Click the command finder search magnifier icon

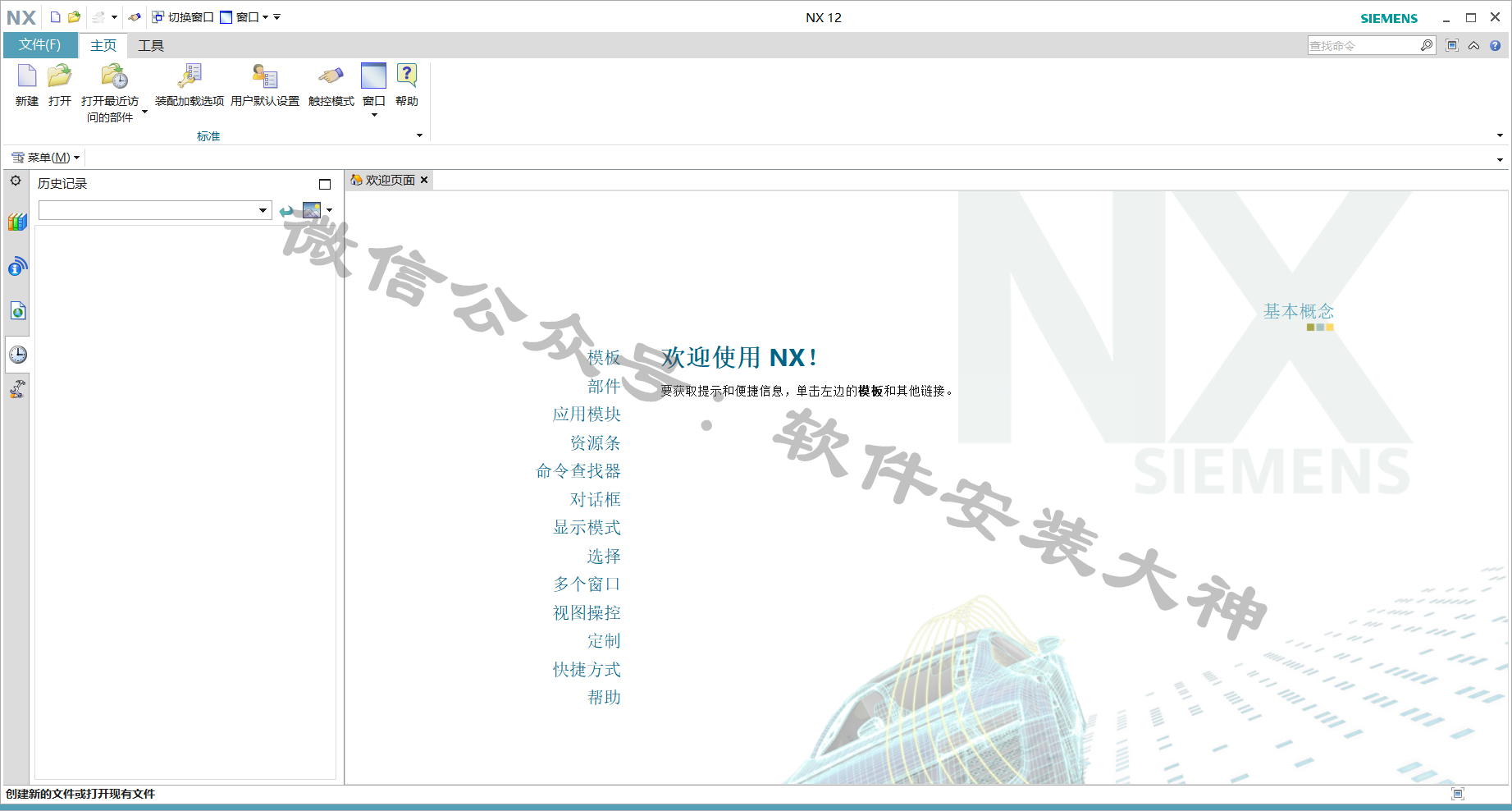(x=1427, y=46)
